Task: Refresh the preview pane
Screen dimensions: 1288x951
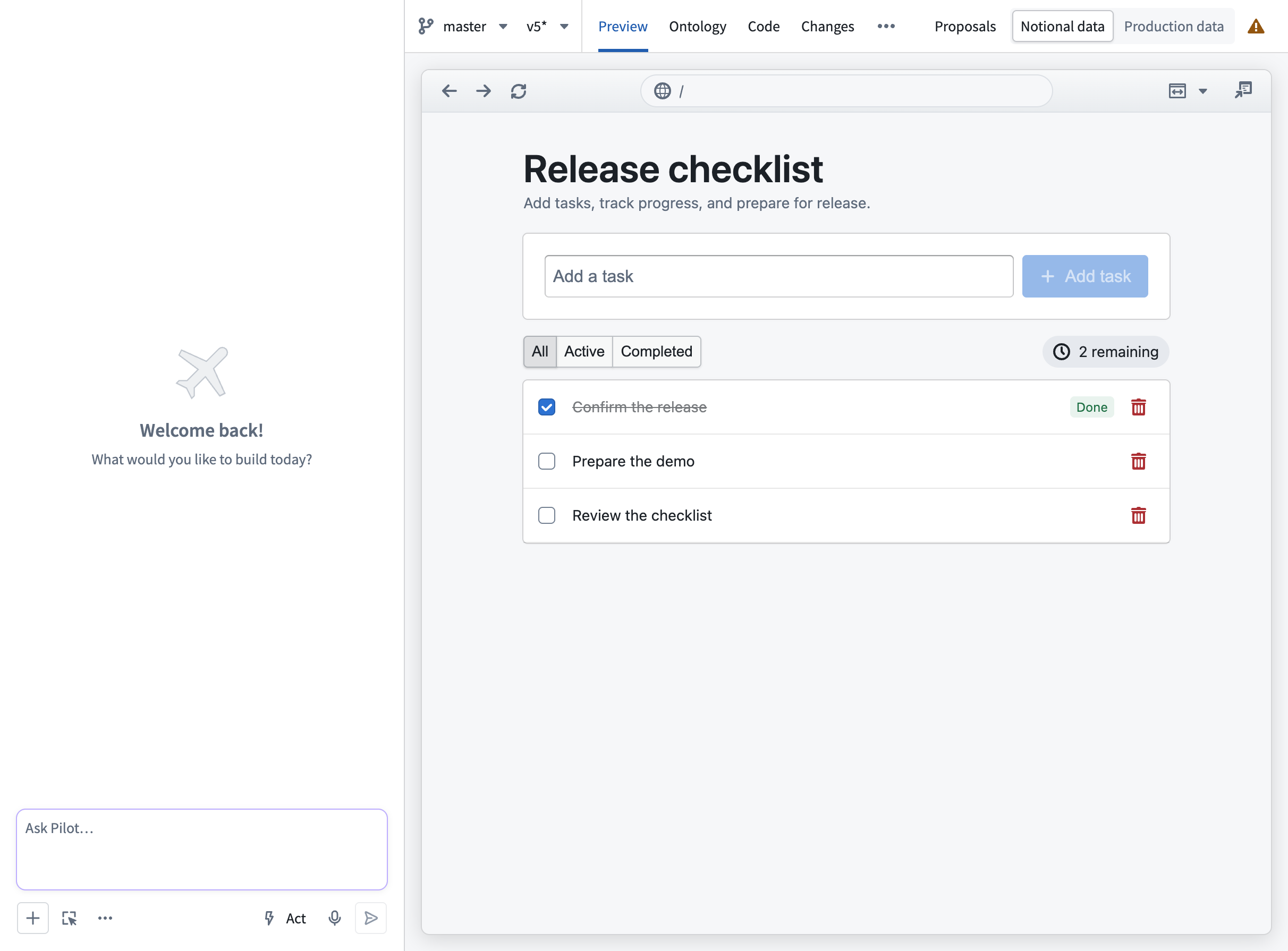Action: tap(518, 91)
